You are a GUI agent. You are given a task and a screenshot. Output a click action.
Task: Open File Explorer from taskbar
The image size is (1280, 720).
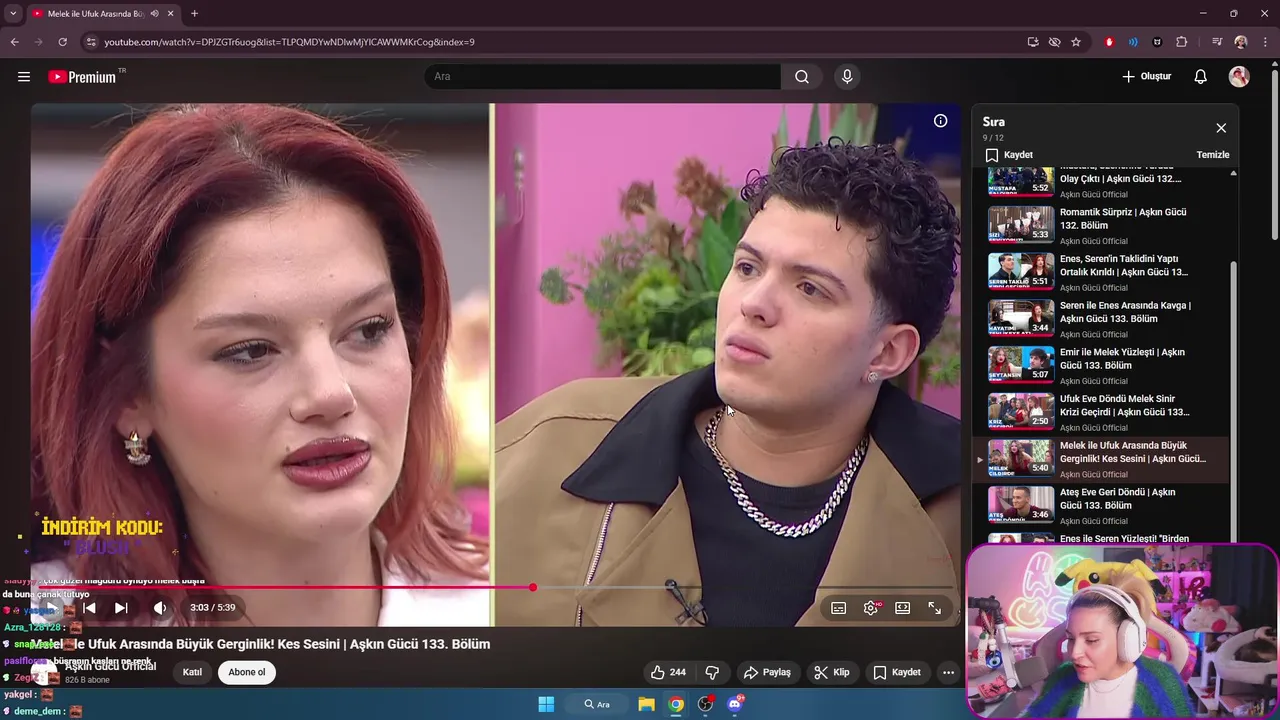click(646, 704)
